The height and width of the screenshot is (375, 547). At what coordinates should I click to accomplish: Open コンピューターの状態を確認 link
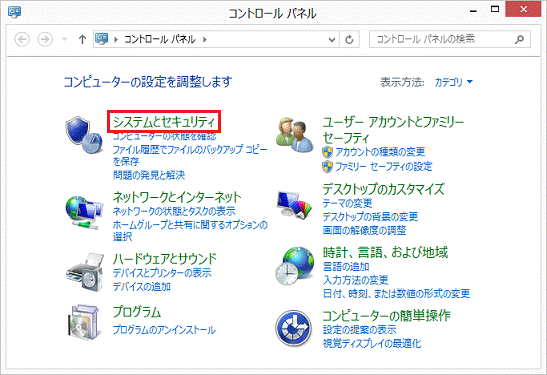click(x=164, y=136)
